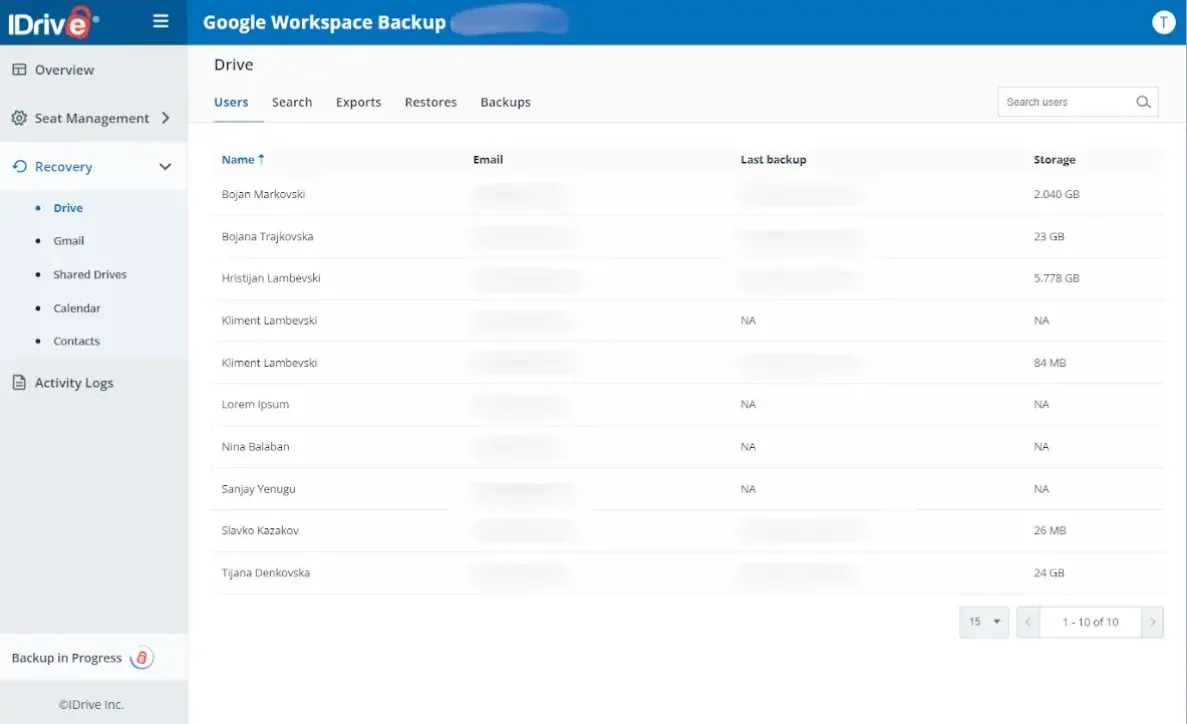The image size is (1187, 724).
Task: Collapse the Recovery section chevron
Action: [165, 167]
